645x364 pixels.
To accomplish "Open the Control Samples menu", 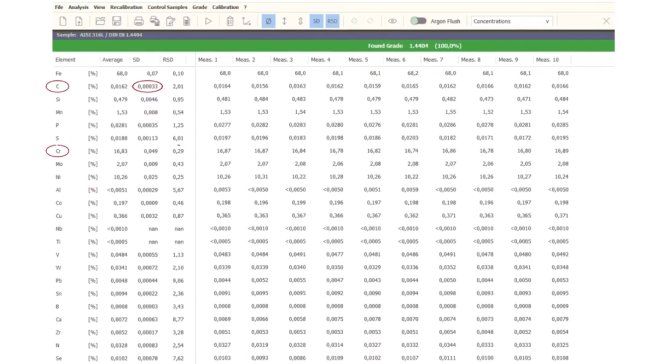I will (x=167, y=7).
